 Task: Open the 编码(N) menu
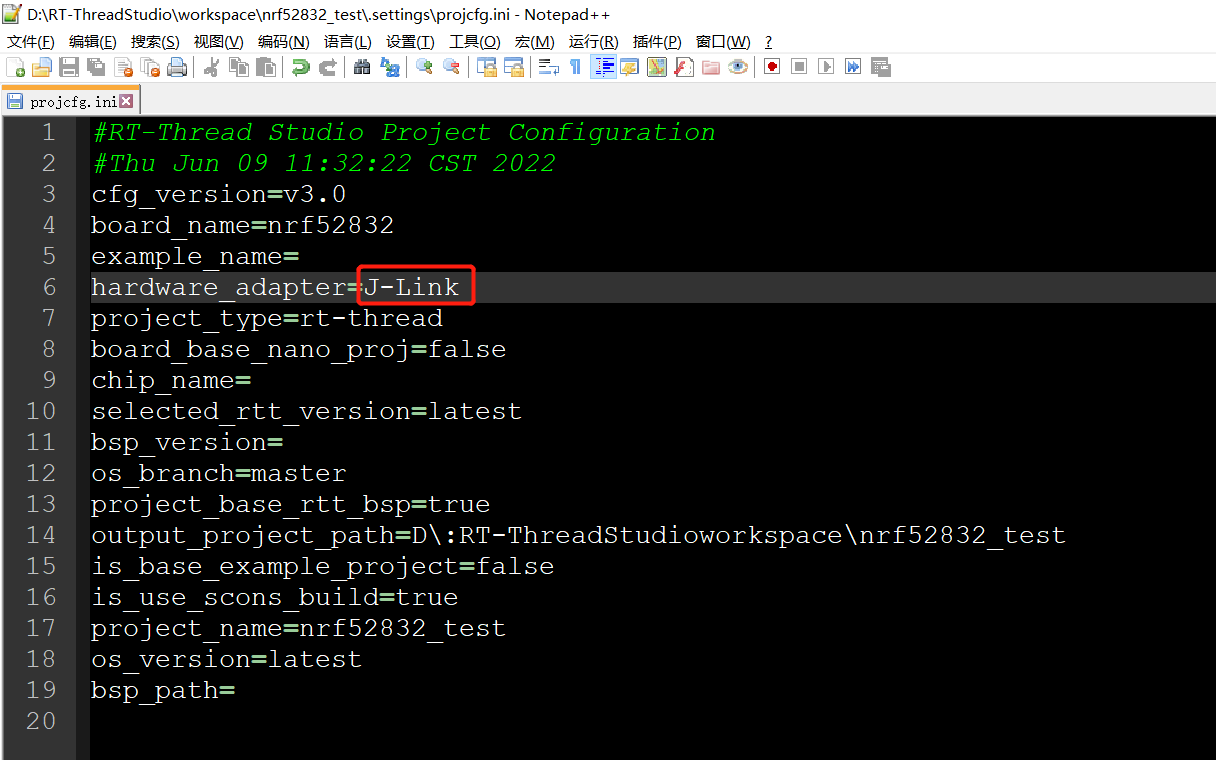point(283,42)
